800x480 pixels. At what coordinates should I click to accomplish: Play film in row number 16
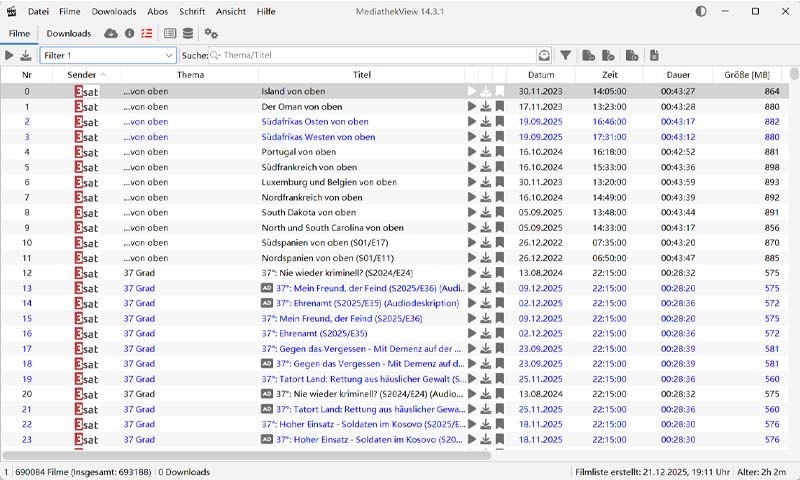[471, 334]
